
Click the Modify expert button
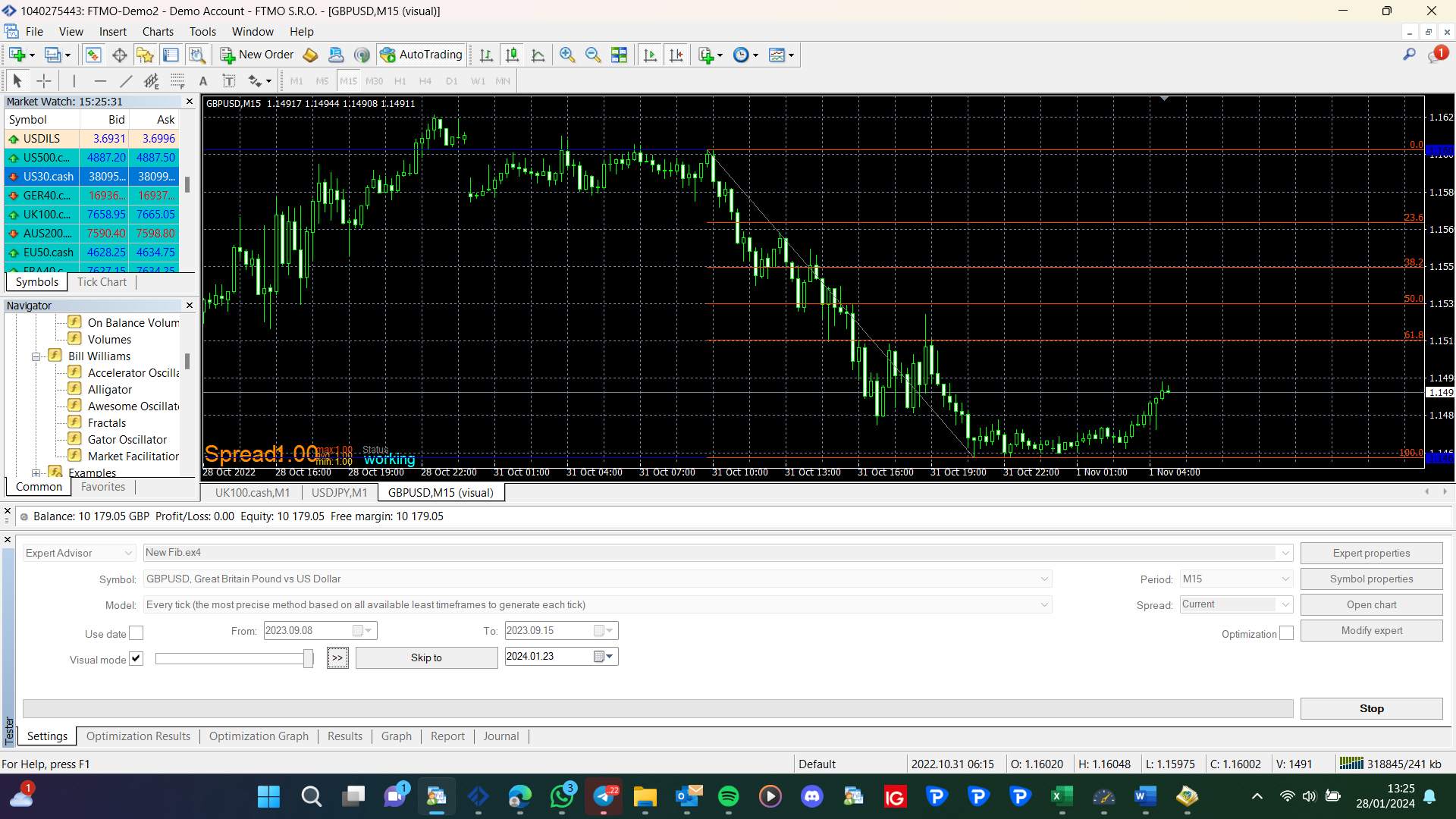point(1371,630)
